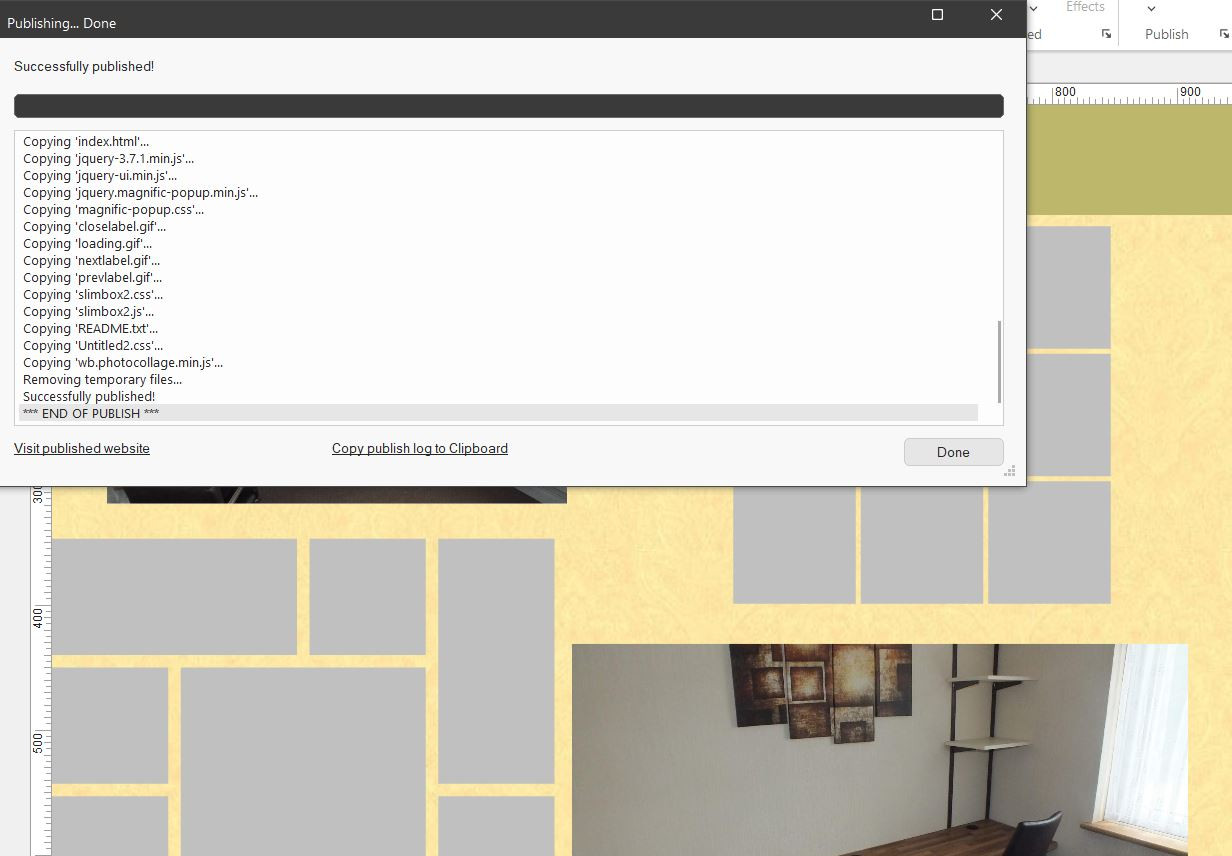1232x856 pixels.
Task: Select the Copying 'wb.photocollage.min.js' log line
Action: point(498,362)
